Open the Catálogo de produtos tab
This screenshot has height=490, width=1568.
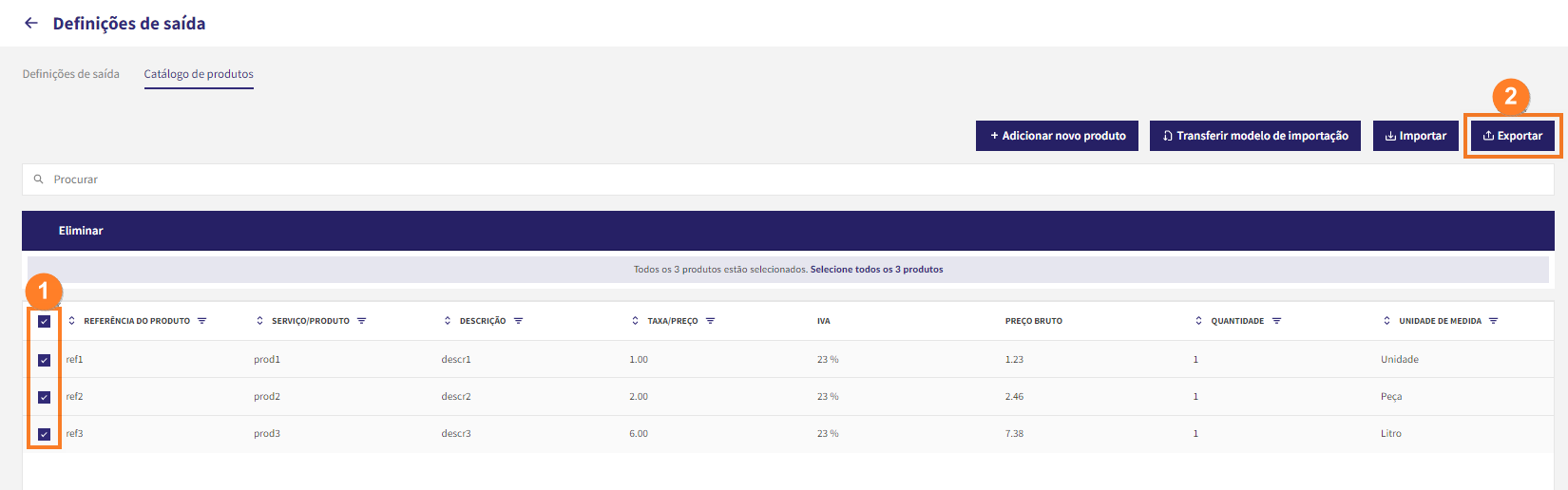pyautogui.click(x=199, y=74)
